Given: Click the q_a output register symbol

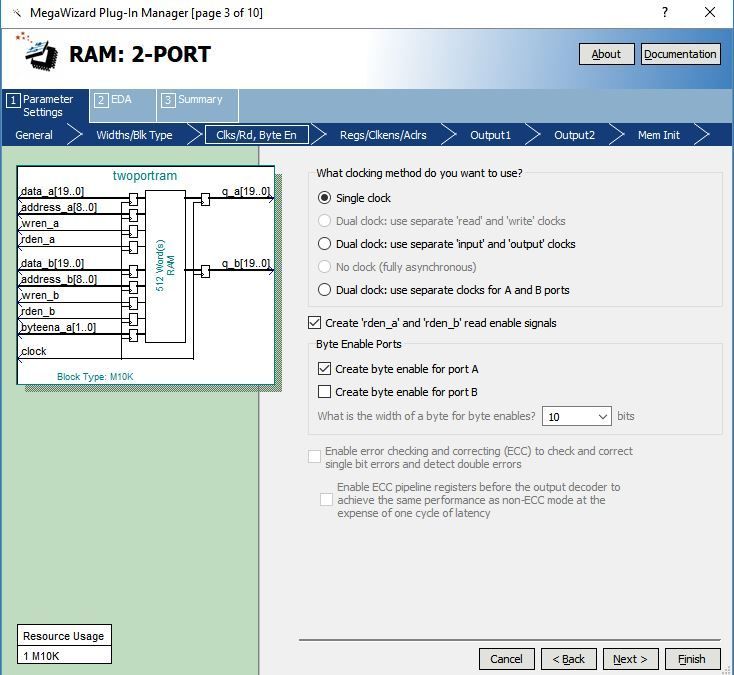Looking at the screenshot, I should (205, 199).
